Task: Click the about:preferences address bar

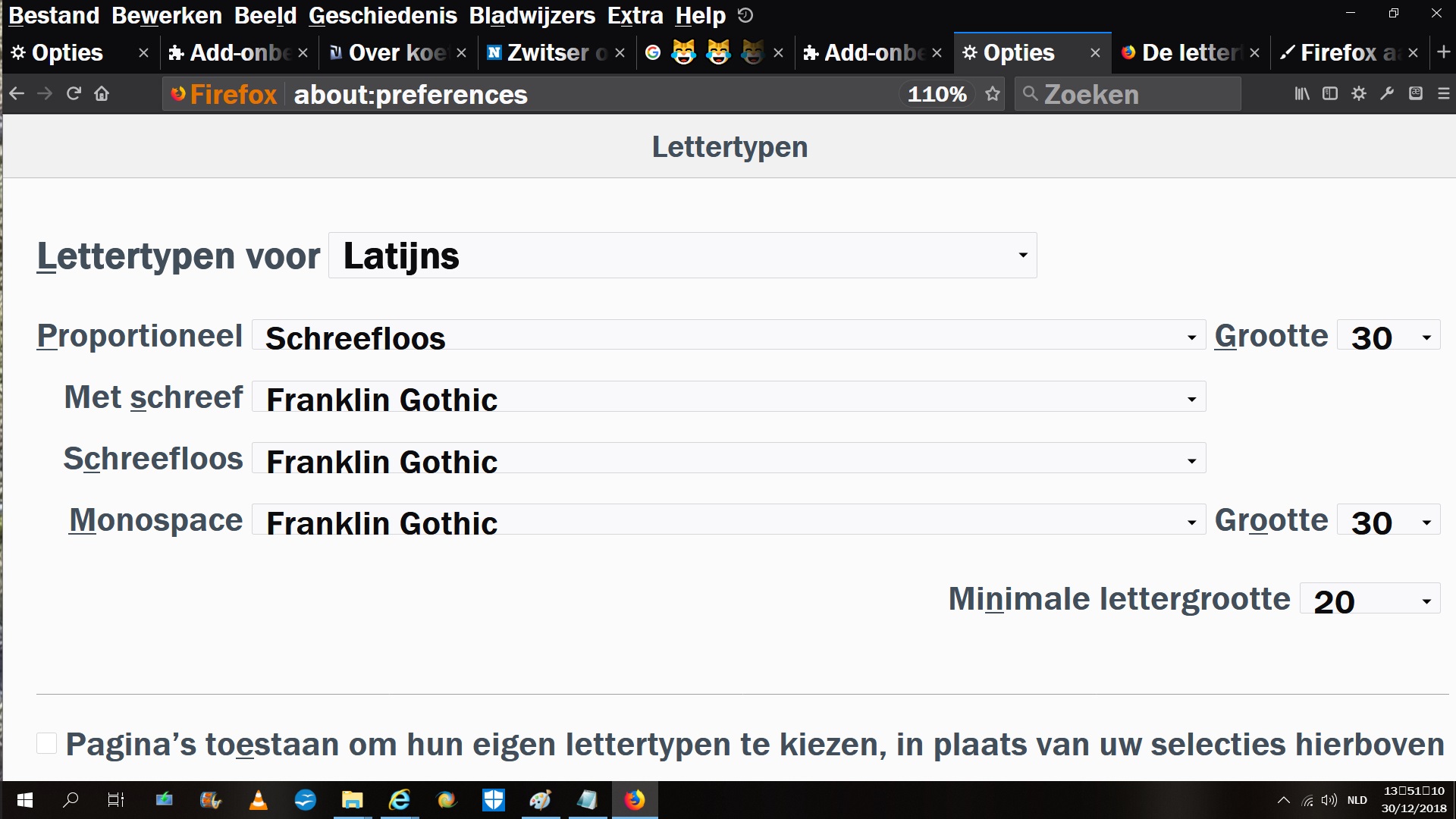Action: [x=591, y=94]
